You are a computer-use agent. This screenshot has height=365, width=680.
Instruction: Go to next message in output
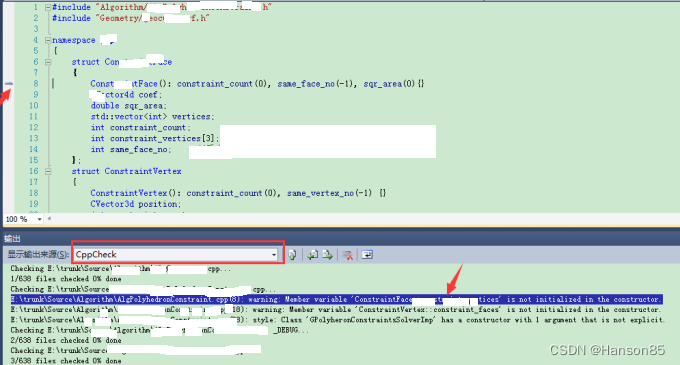click(327, 255)
